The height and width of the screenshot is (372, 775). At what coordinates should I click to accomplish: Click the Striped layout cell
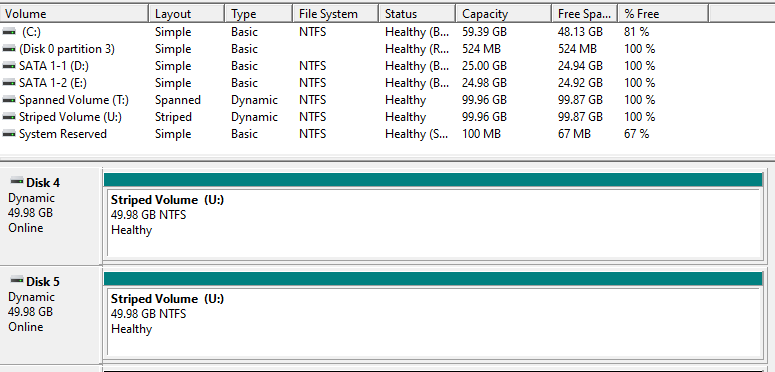[x=173, y=117]
